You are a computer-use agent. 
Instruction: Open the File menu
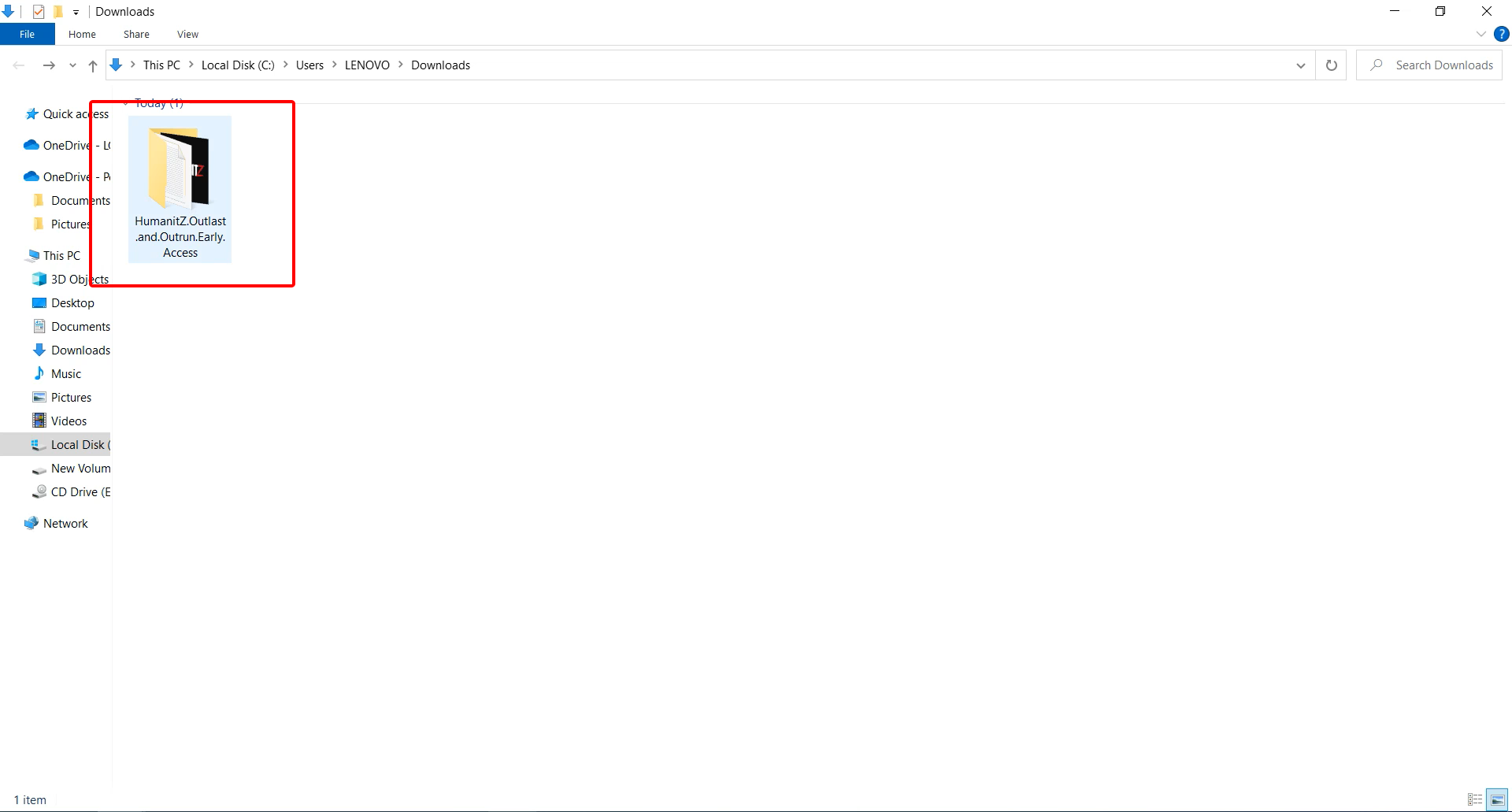pyautogui.click(x=27, y=34)
